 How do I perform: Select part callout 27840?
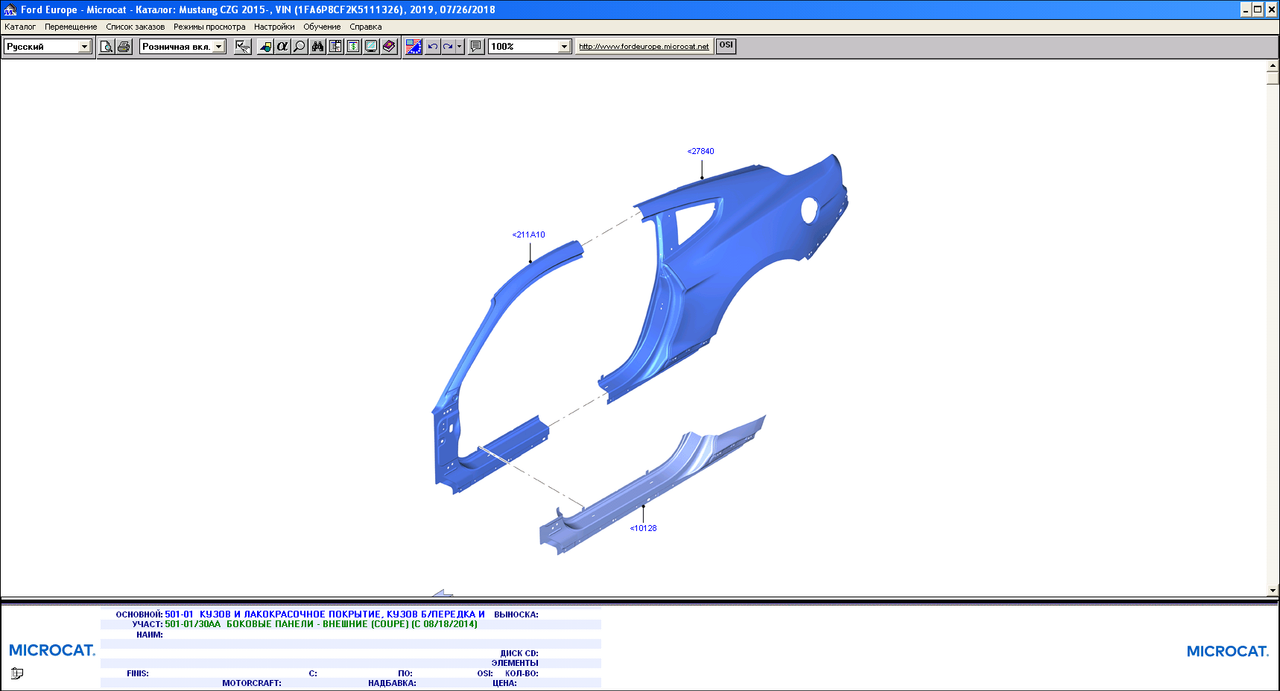coord(701,151)
